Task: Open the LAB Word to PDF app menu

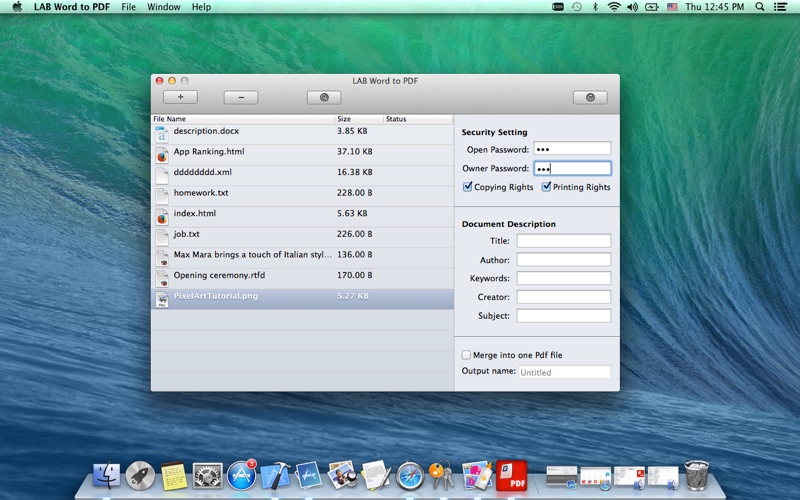Action: tap(72, 7)
